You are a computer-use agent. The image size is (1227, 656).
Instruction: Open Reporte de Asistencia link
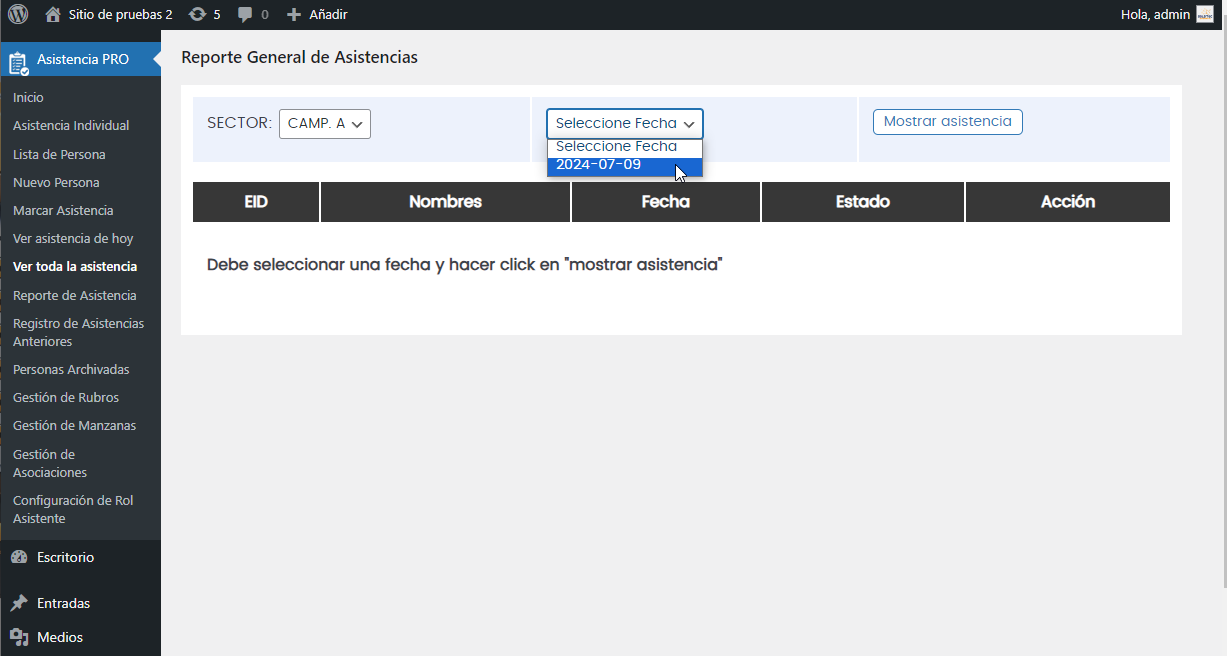click(x=75, y=296)
